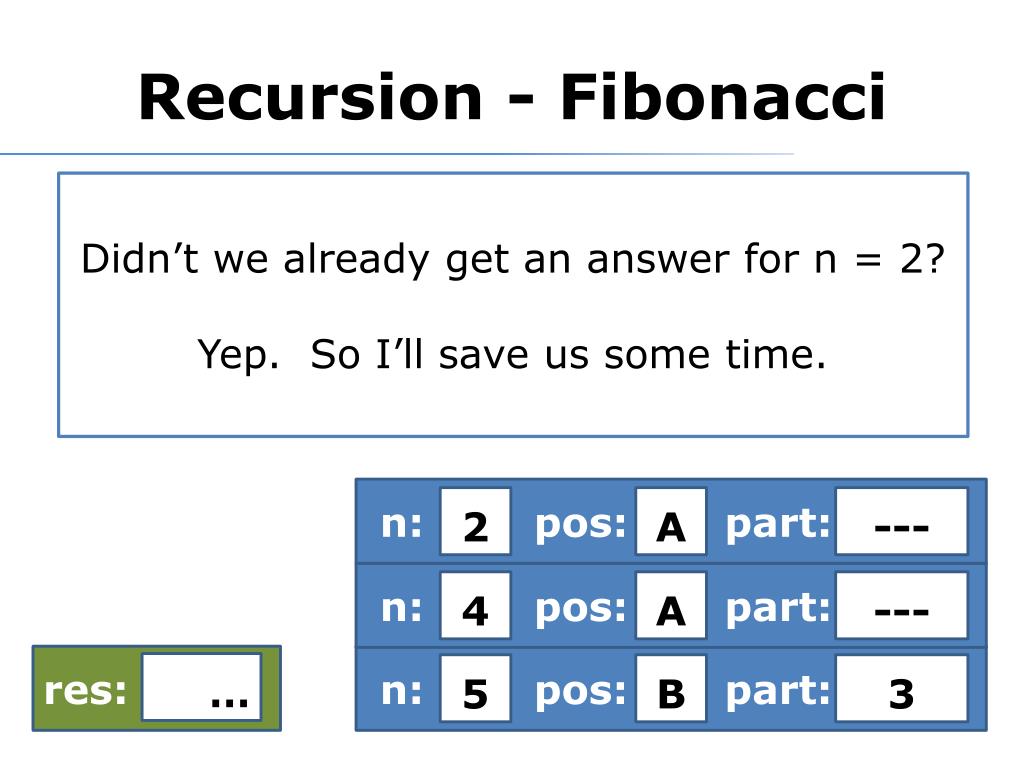Screen dimensions: 1024x768
Task: Select the res value box showing '...'
Action: [x=202, y=688]
